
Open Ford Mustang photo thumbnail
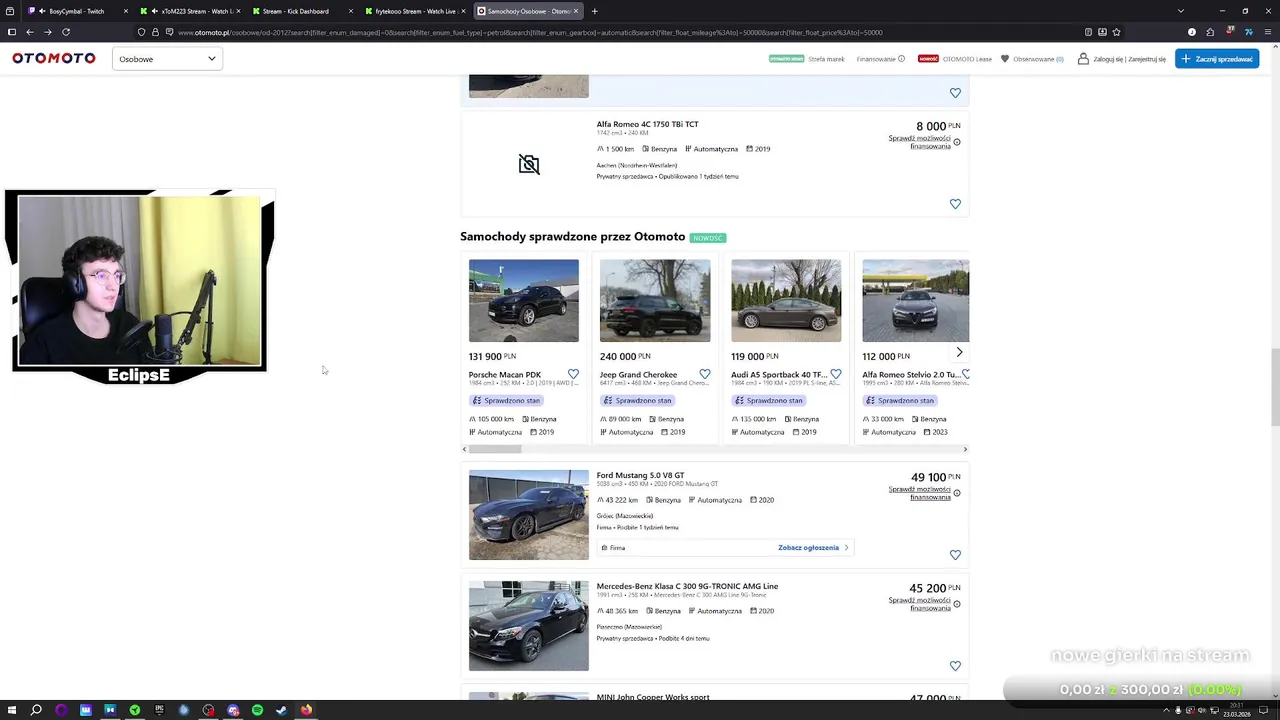click(529, 515)
